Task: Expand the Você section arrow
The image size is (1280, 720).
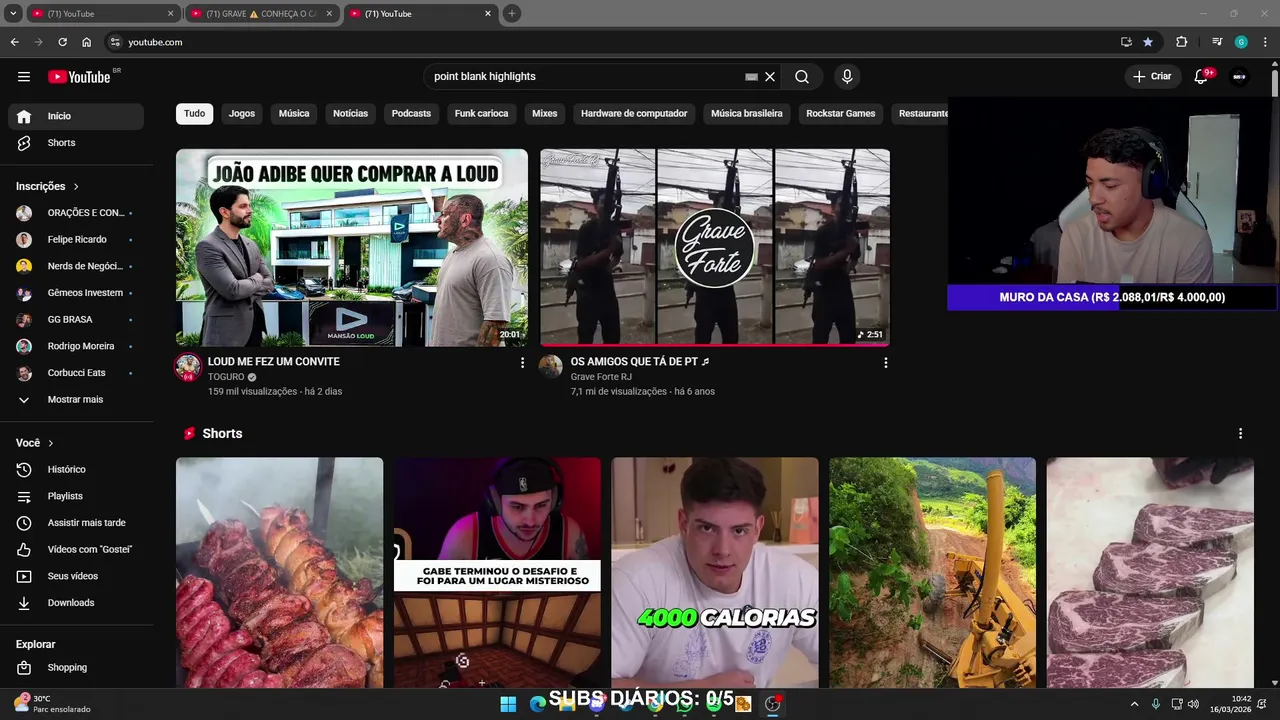Action: (51, 443)
